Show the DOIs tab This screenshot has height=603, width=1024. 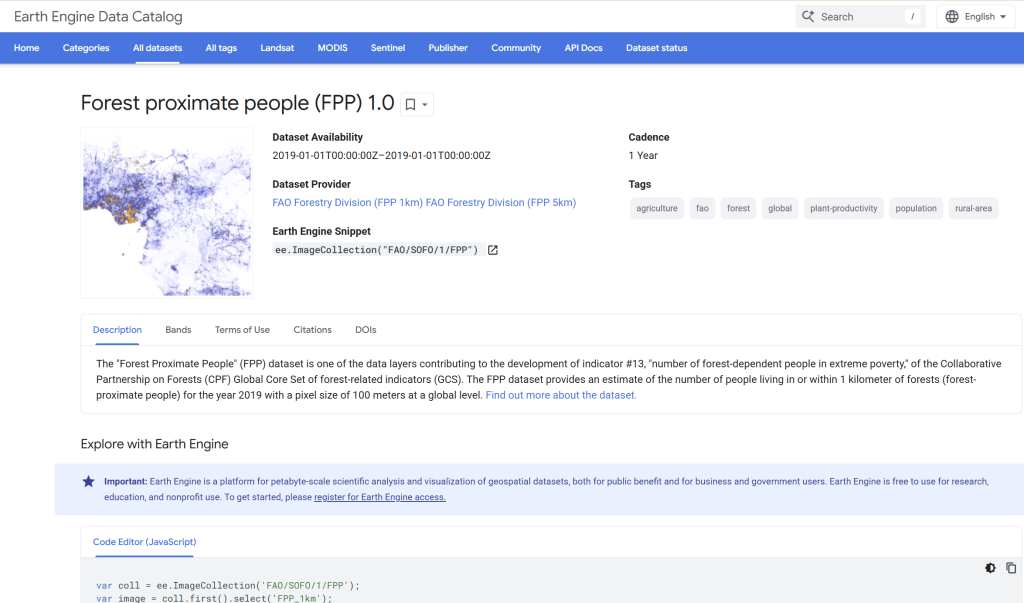pos(366,330)
